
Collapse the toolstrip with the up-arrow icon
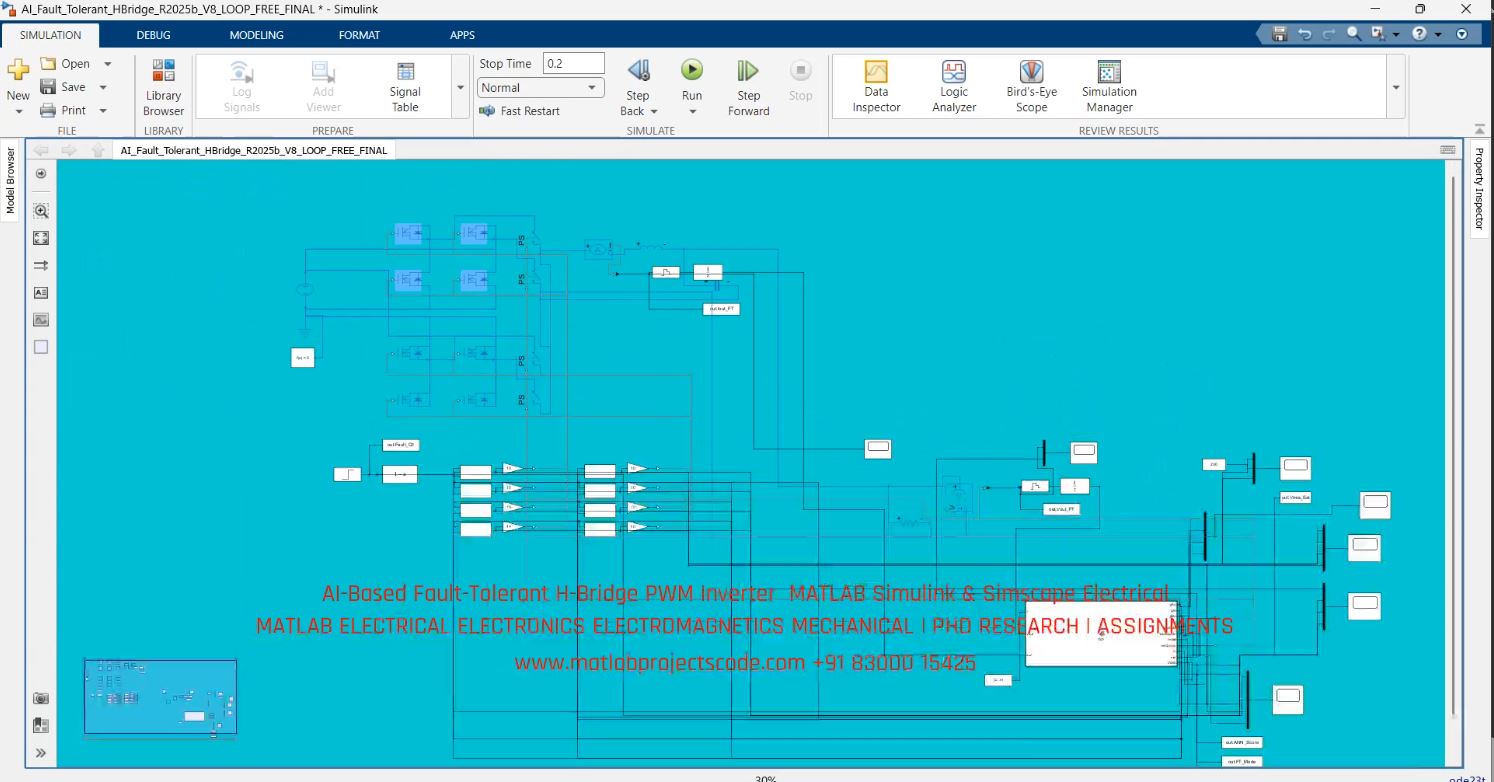tap(1480, 129)
